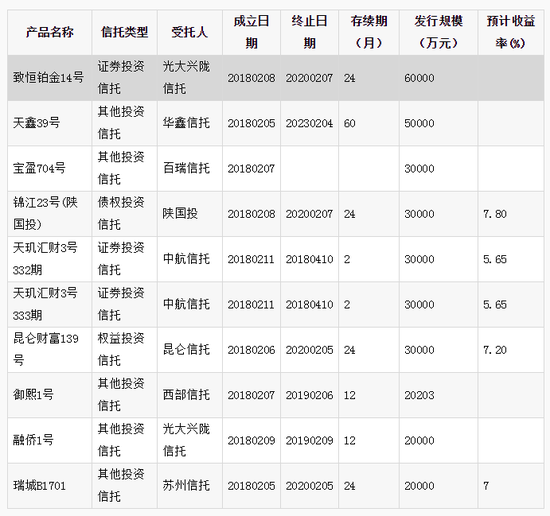Click the 存续期（月） column header
This screenshot has width=550, height=516.
[x=369, y=32]
